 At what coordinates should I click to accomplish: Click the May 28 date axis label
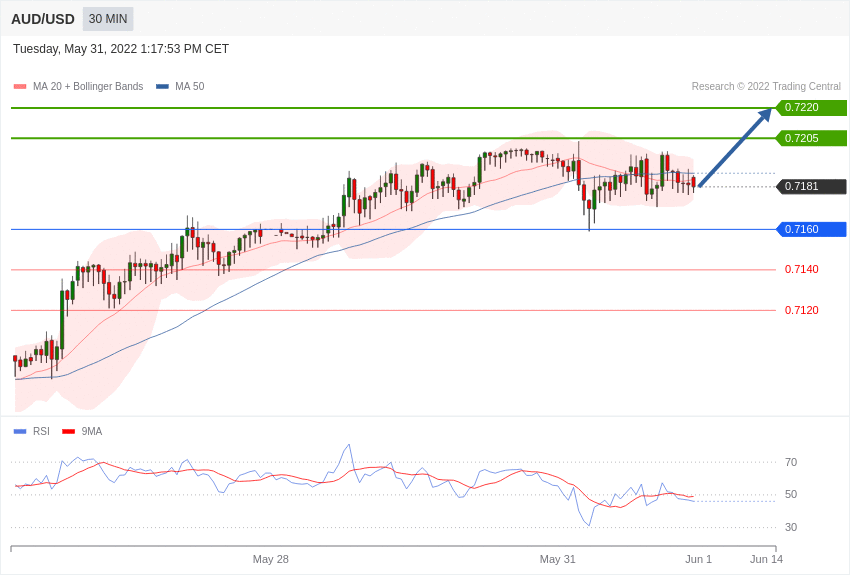[271, 559]
